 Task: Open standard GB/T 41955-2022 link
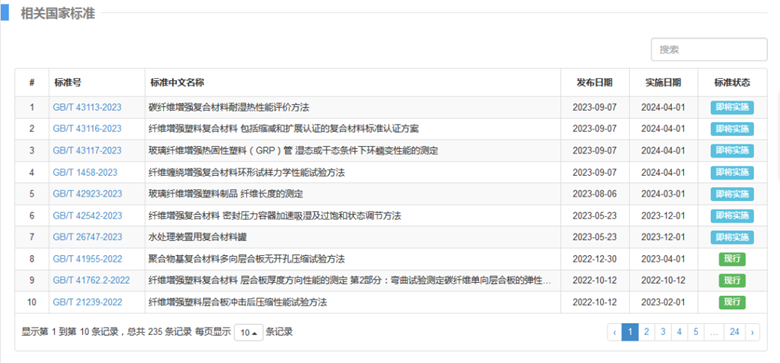pyautogui.click(x=87, y=259)
